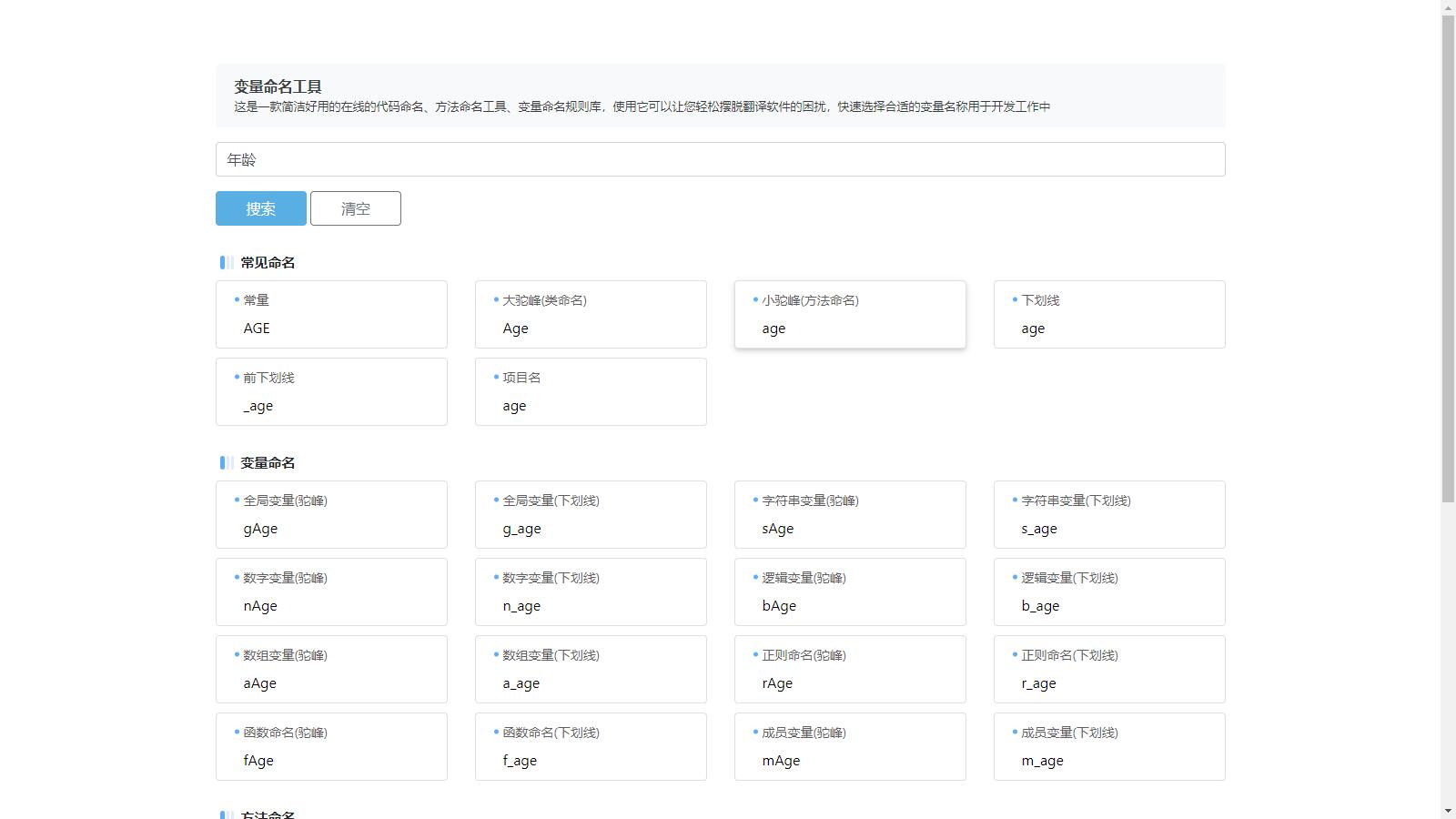Screen dimensions: 1456x819
Task: Click the 正则命名(下划线) r_age card
Action: (x=1109, y=670)
